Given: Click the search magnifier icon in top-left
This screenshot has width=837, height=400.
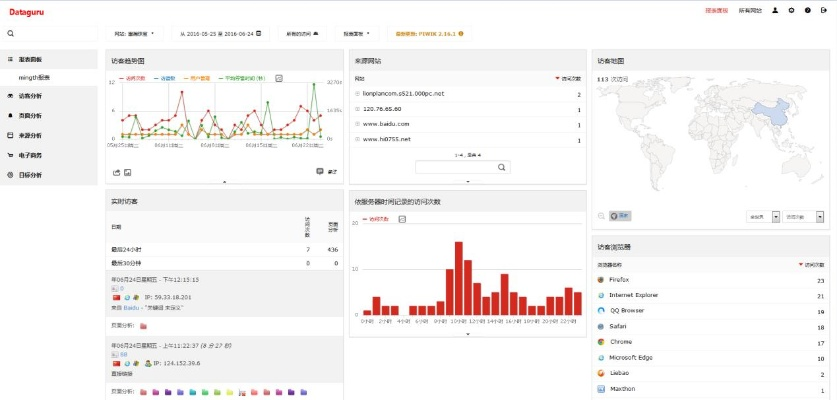Looking at the screenshot, I should pos(10,34).
